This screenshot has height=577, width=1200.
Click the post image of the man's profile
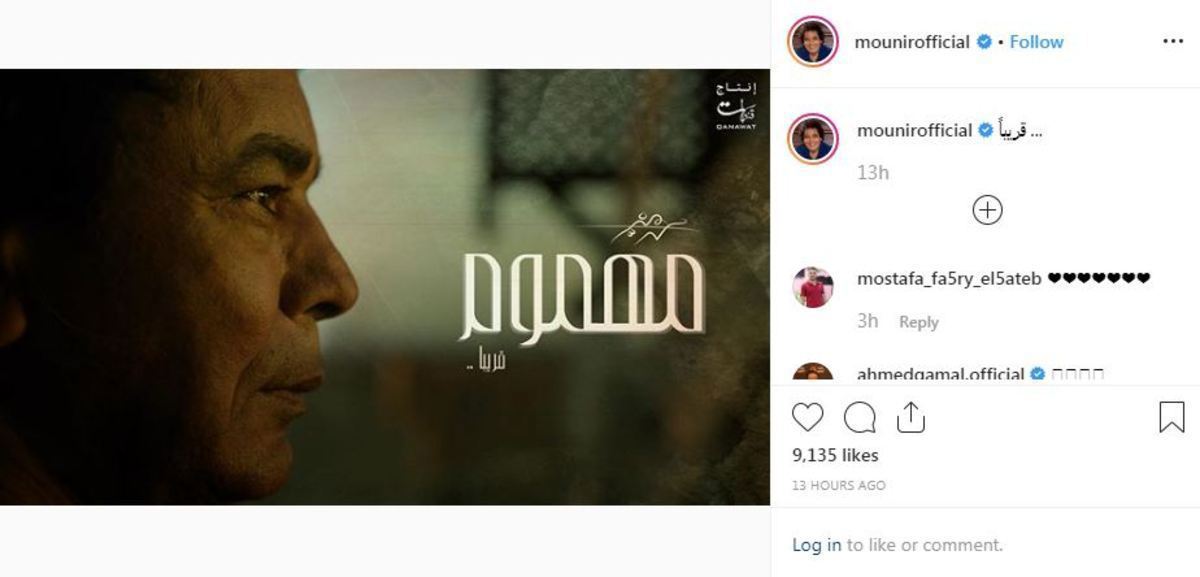coord(385,287)
